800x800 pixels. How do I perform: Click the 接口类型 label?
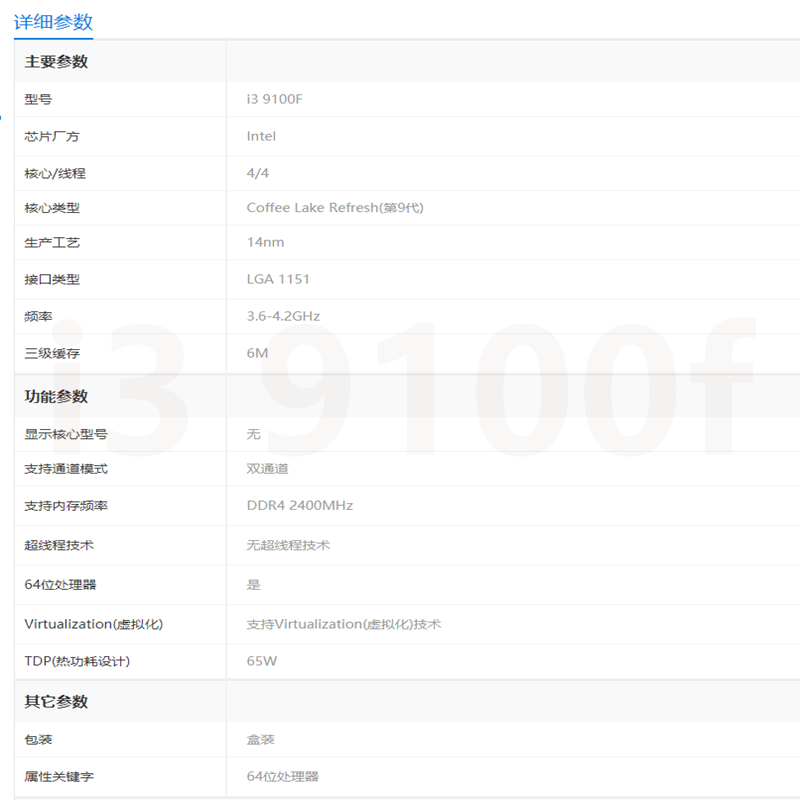point(52,280)
